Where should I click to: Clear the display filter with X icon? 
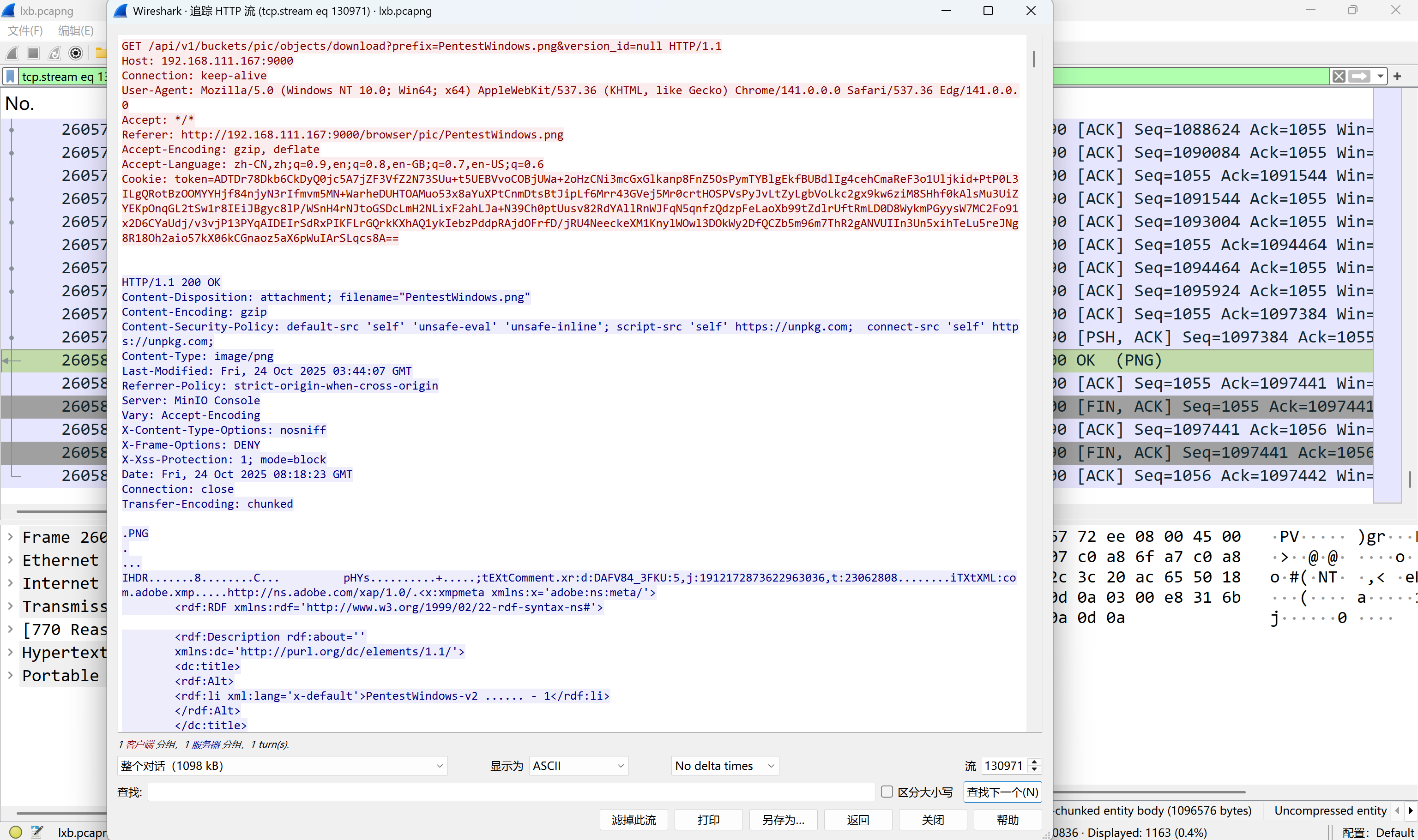(x=1339, y=77)
